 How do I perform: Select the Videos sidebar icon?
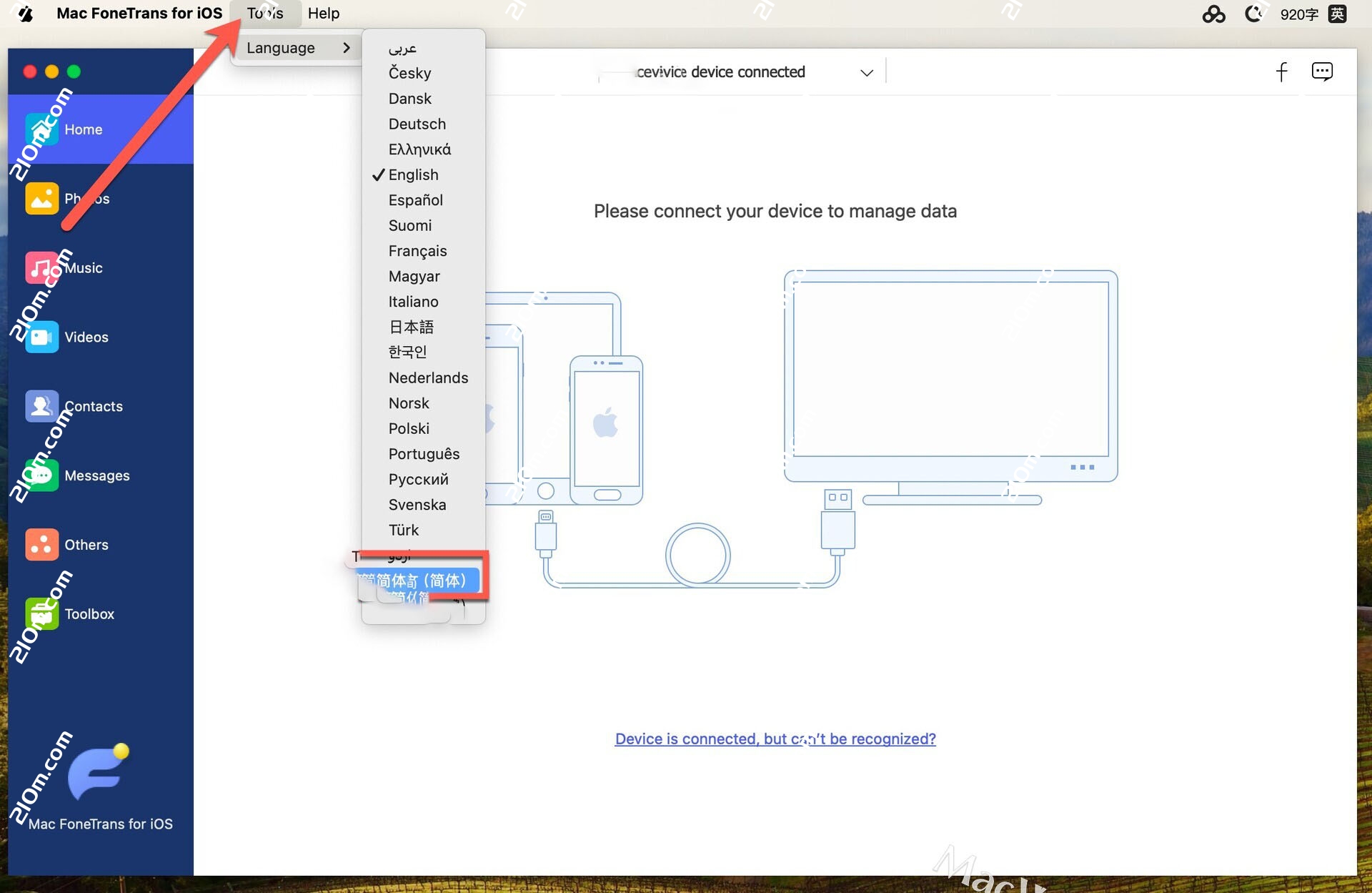pos(86,337)
